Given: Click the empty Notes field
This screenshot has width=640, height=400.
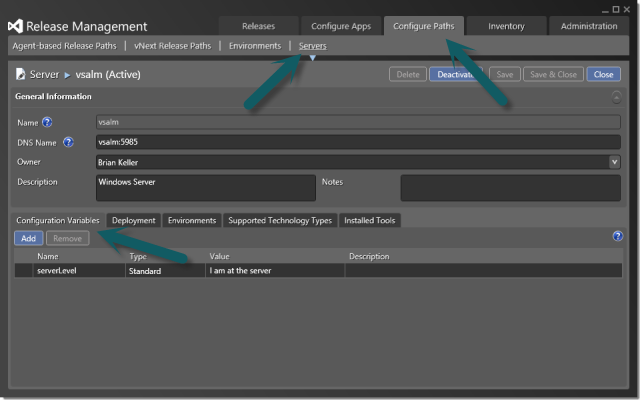Looking at the screenshot, I should (511, 188).
